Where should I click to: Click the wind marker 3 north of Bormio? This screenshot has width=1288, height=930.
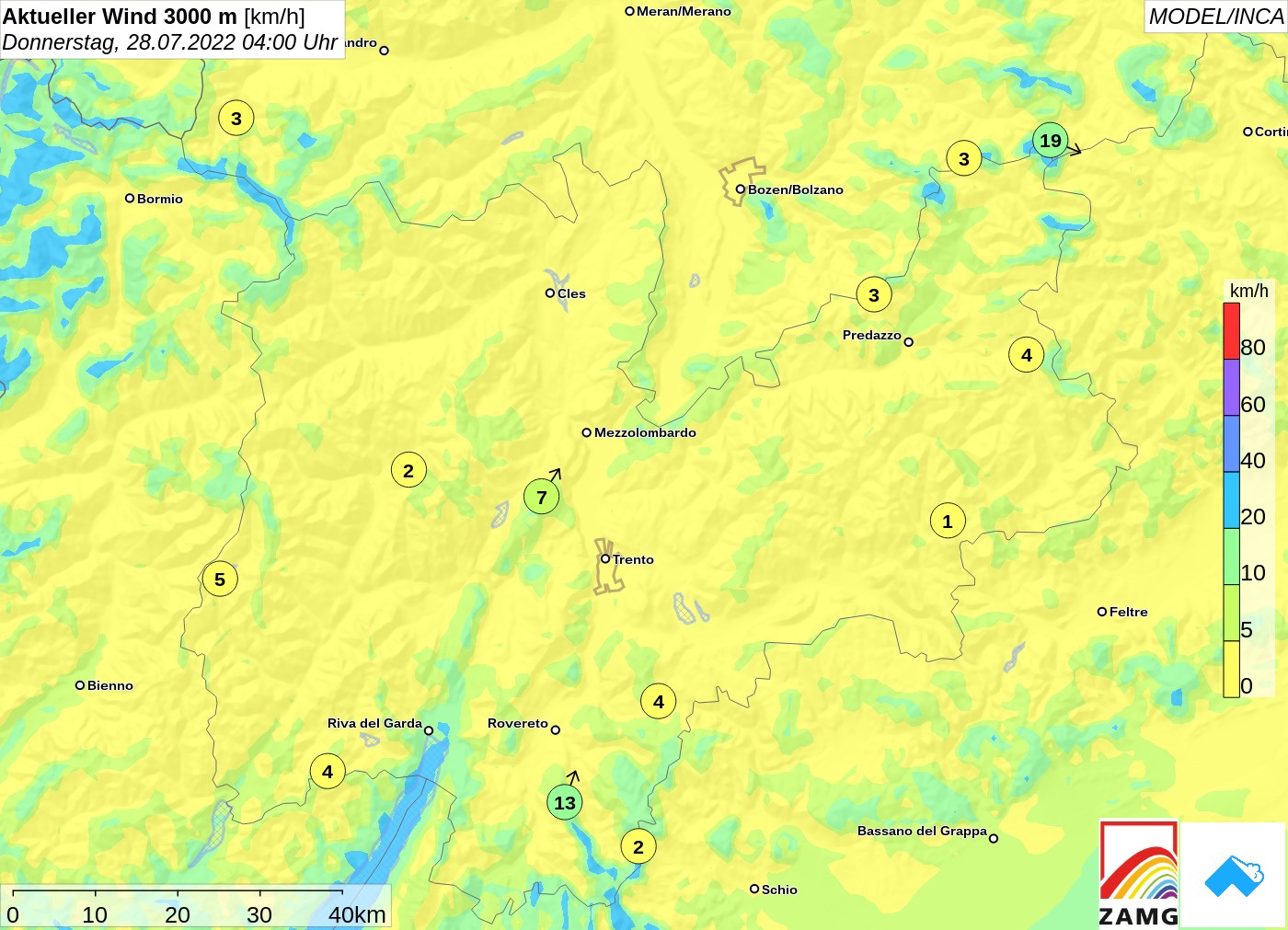[x=236, y=119]
